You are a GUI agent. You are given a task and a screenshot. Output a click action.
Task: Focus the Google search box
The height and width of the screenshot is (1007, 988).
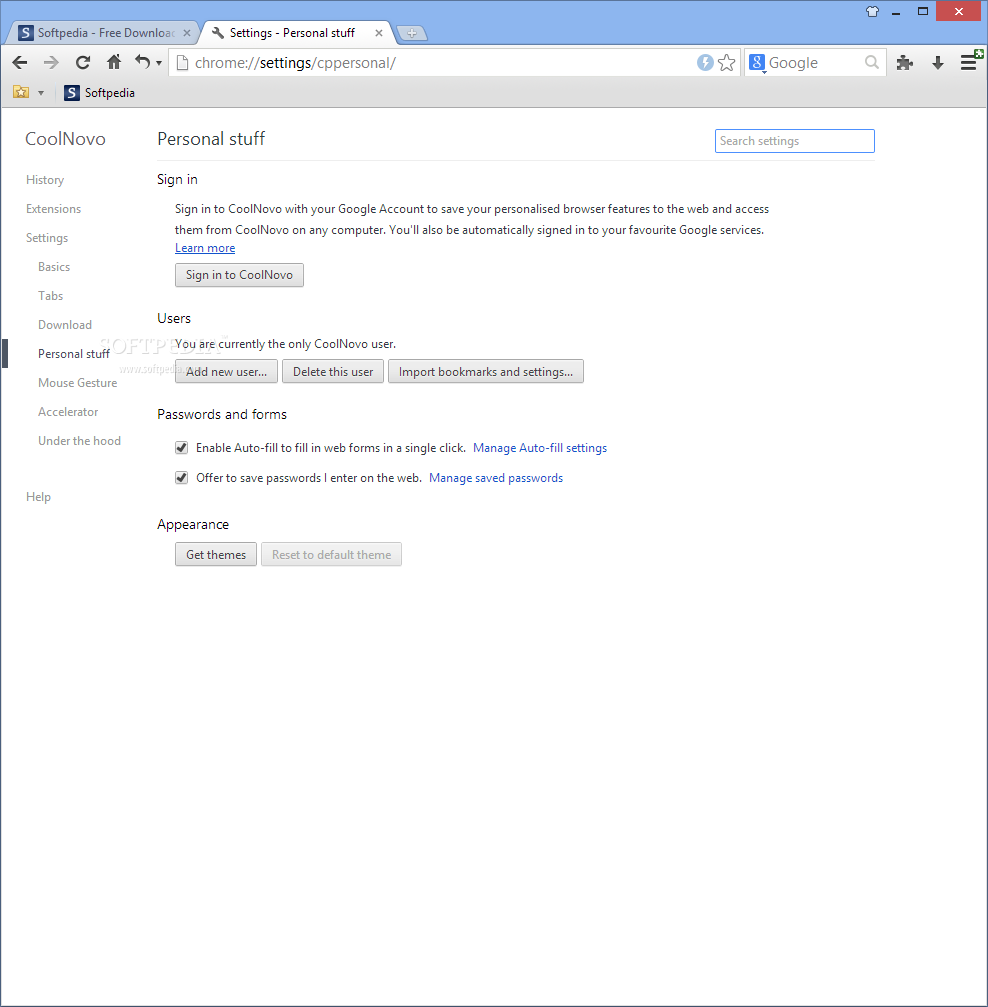[813, 63]
